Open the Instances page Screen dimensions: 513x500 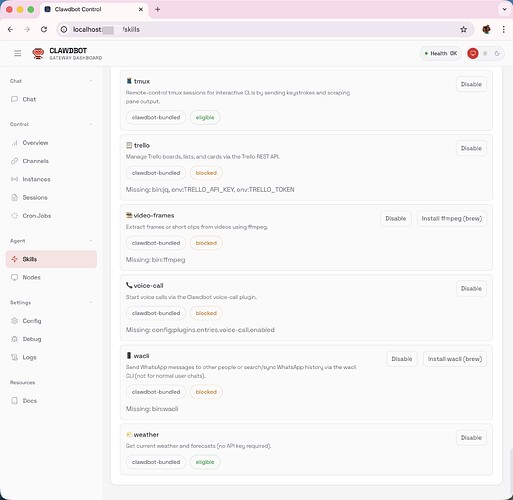pos(51,179)
